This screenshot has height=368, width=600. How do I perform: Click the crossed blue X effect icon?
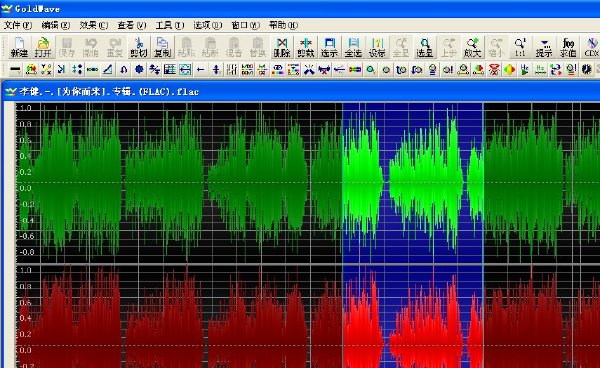click(308, 70)
